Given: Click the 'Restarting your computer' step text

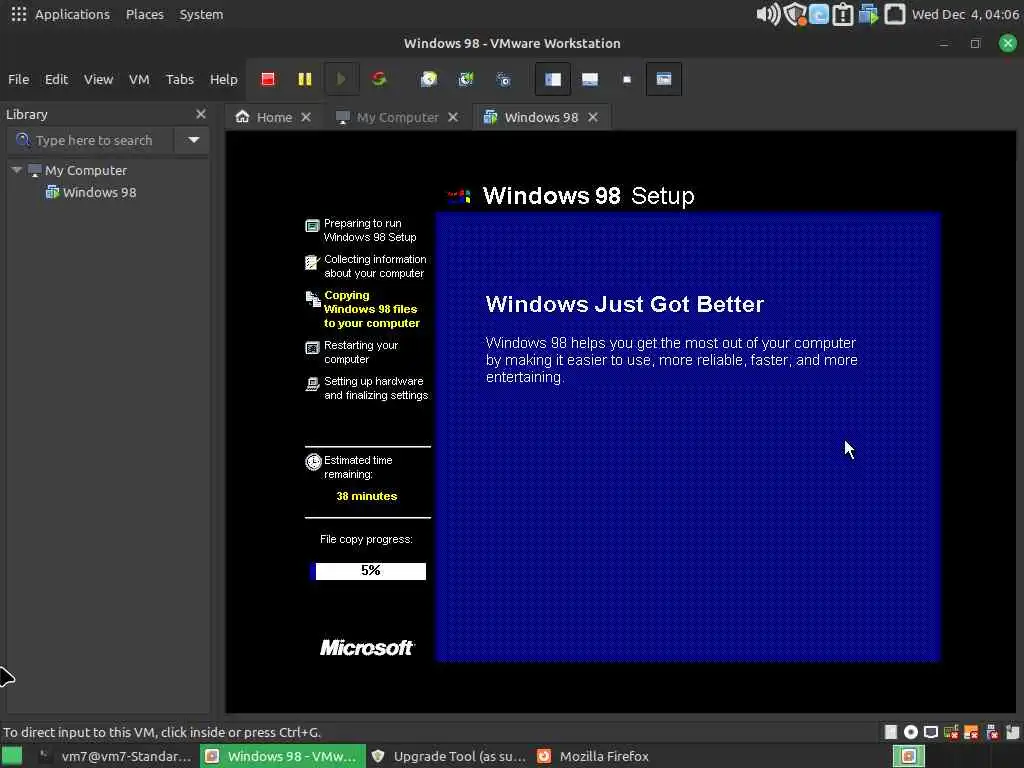Looking at the screenshot, I should tap(361, 352).
